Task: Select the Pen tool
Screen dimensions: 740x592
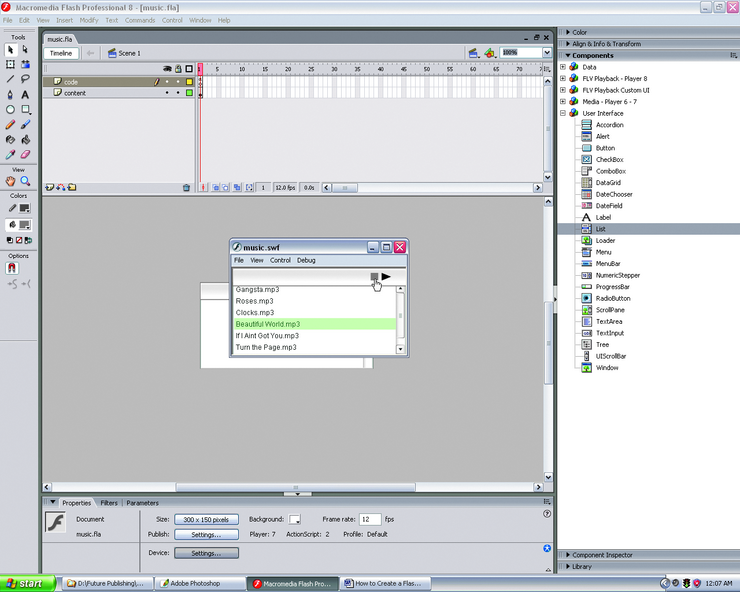Action: [10, 94]
